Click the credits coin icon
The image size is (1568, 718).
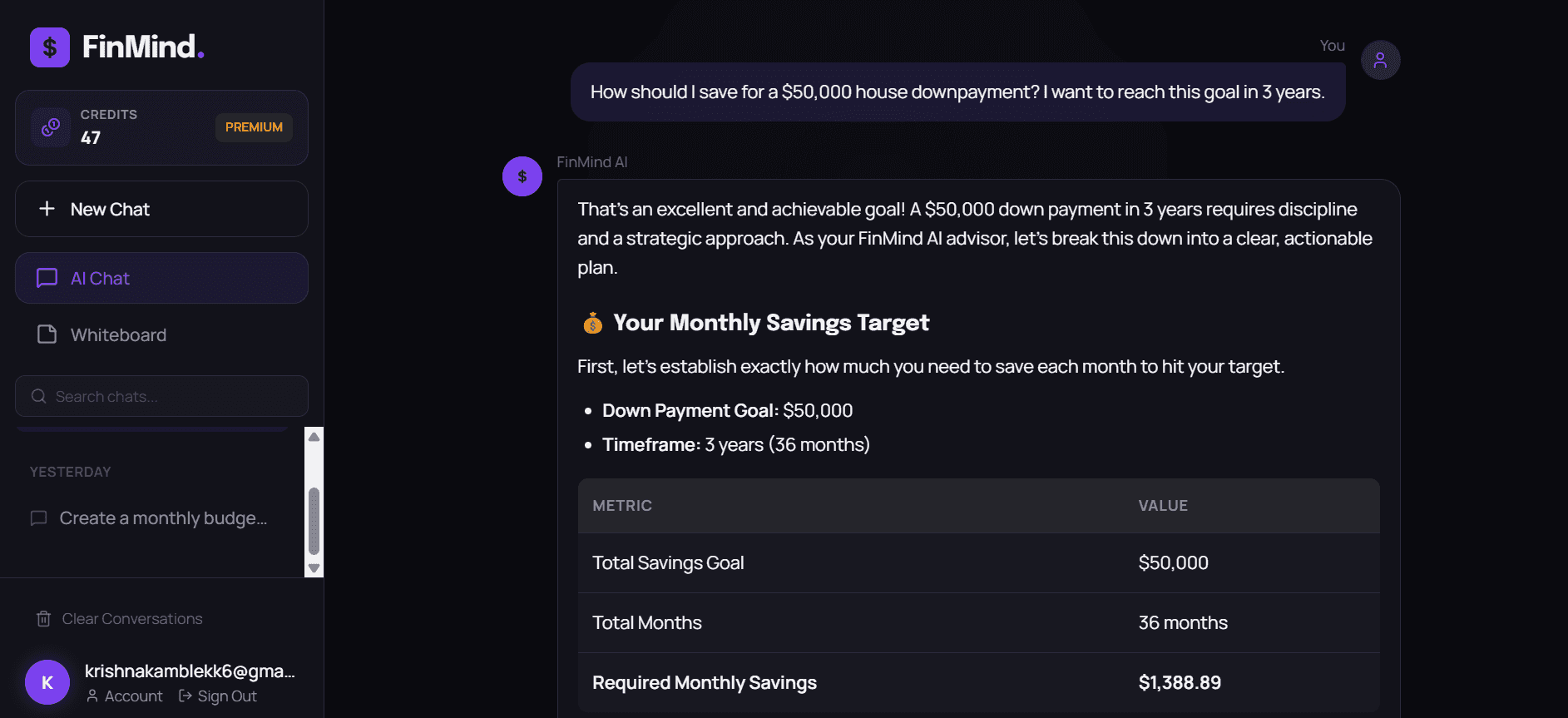click(x=51, y=127)
